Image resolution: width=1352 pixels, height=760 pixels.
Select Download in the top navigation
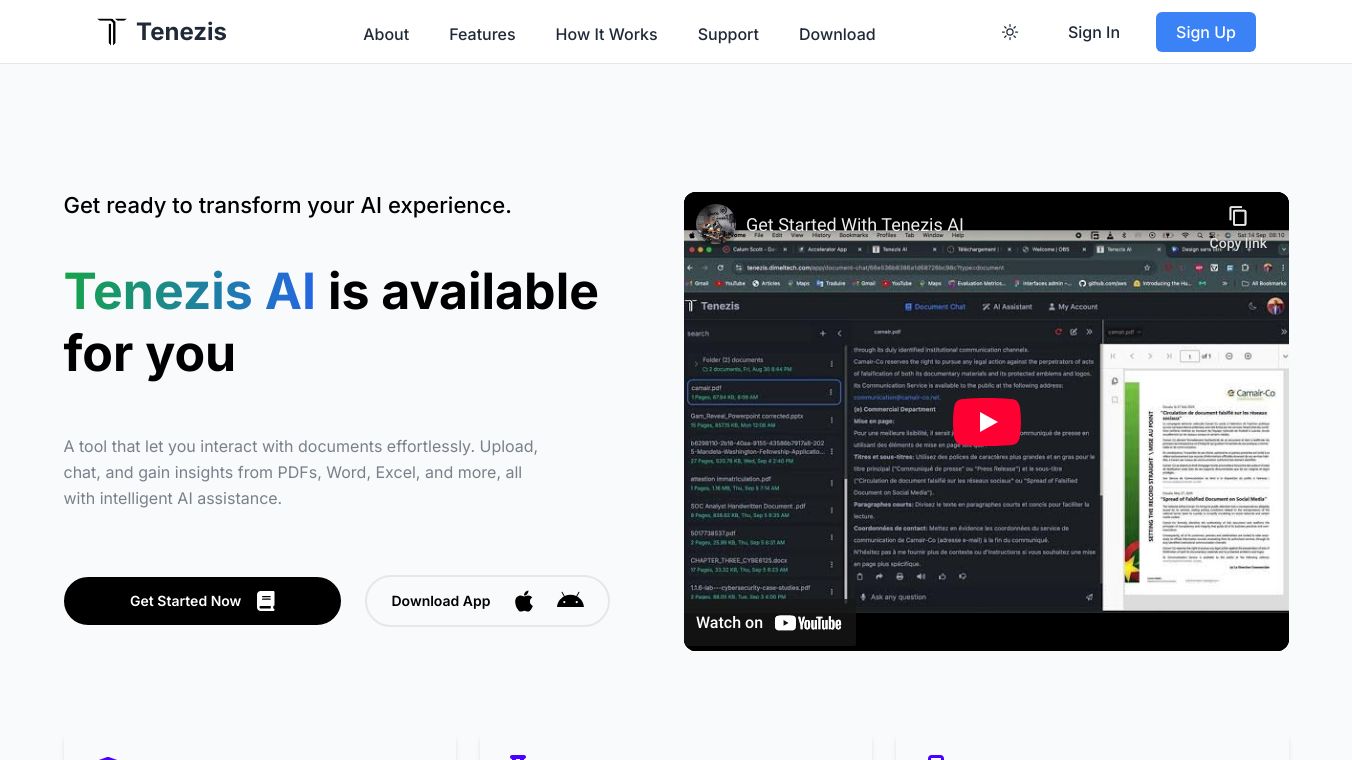(x=837, y=34)
